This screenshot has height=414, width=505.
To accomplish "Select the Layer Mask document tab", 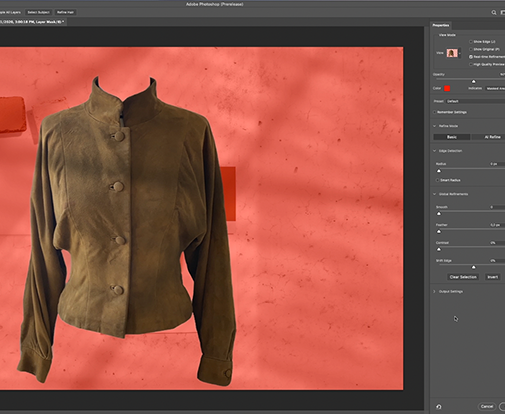I will pos(32,22).
